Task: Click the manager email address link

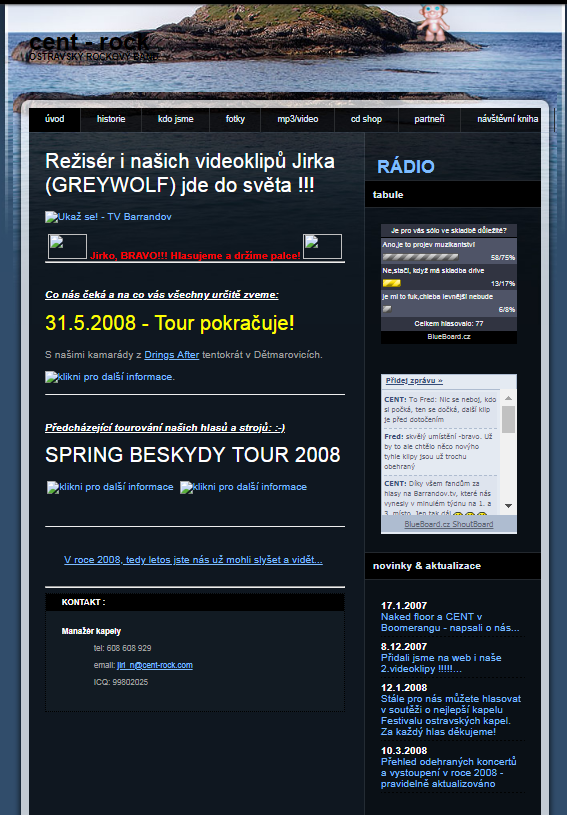Action: [155, 665]
